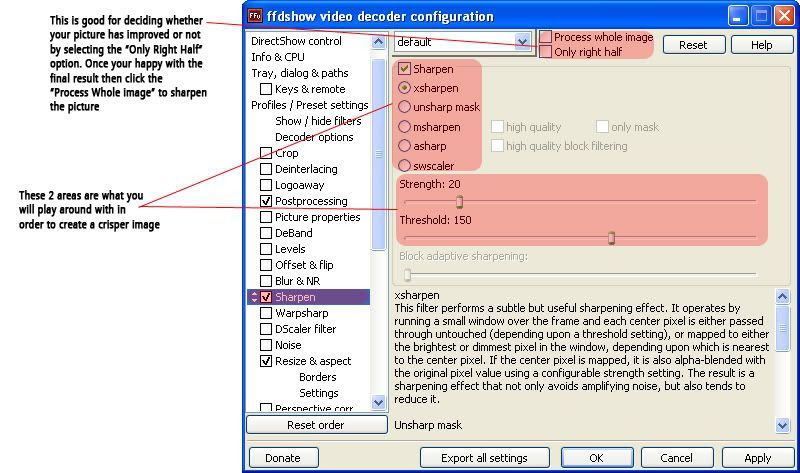
Task: Enable Picture properties checkbox
Action: tap(266, 217)
